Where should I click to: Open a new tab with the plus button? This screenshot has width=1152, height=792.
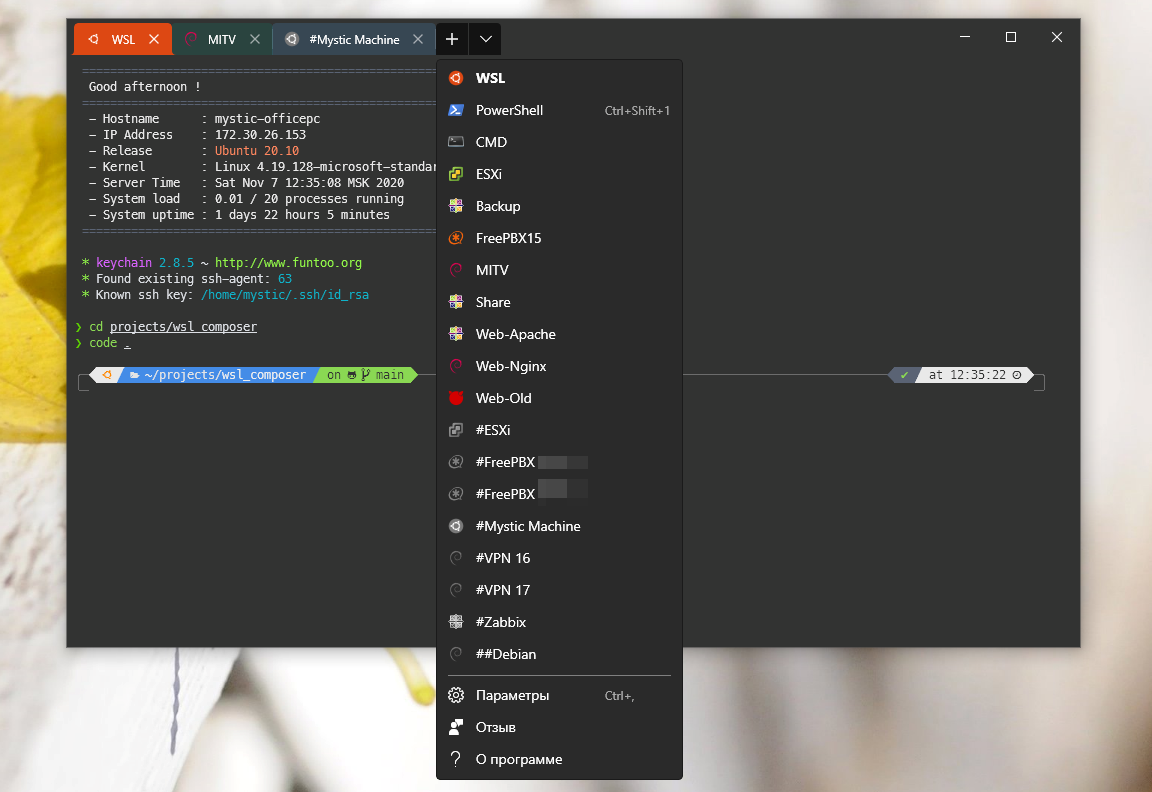452,40
